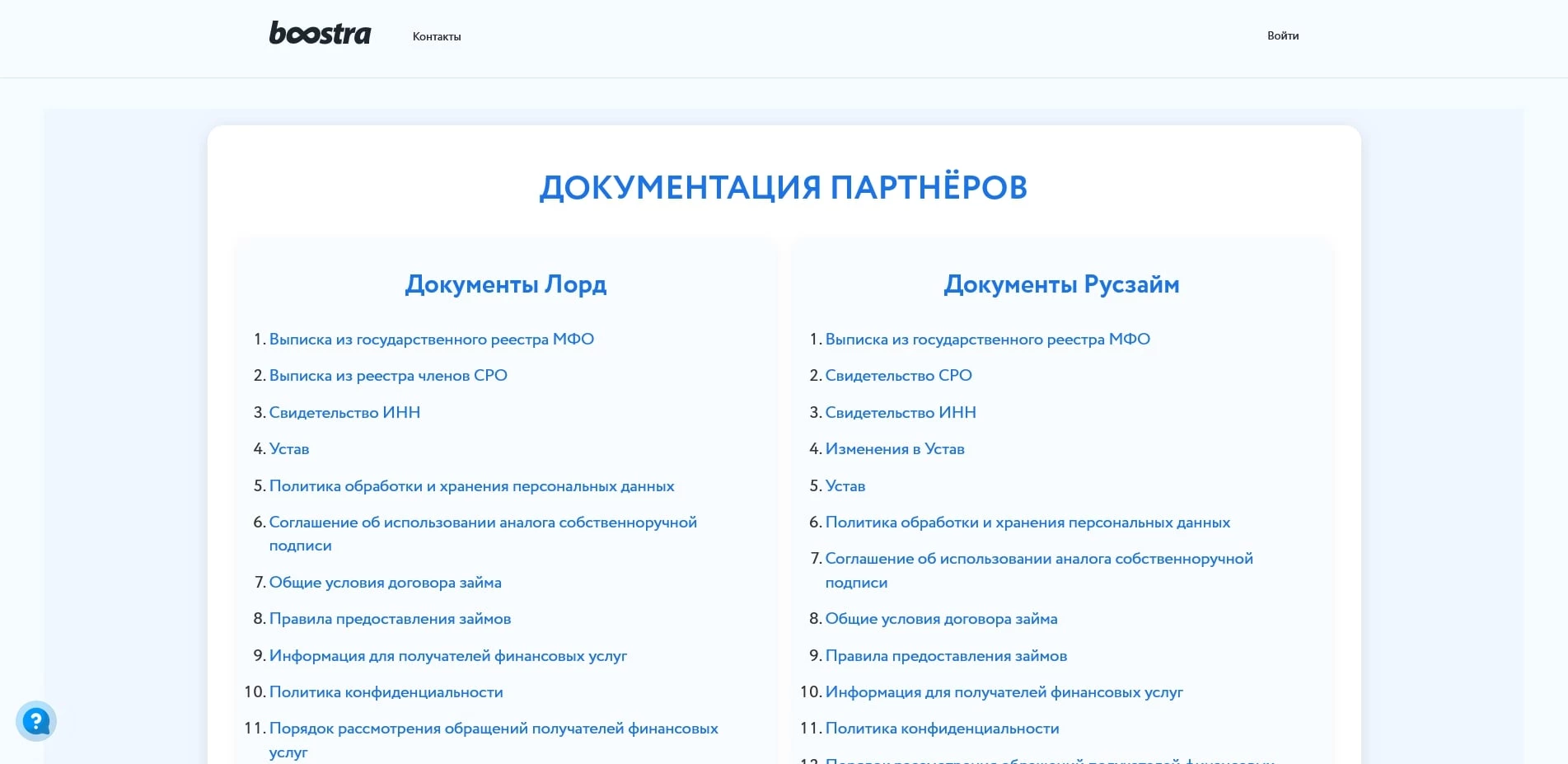Open Лорд Порядок рассмотрения обращений link
Screen dimensions: 1568x764
point(493,729)
